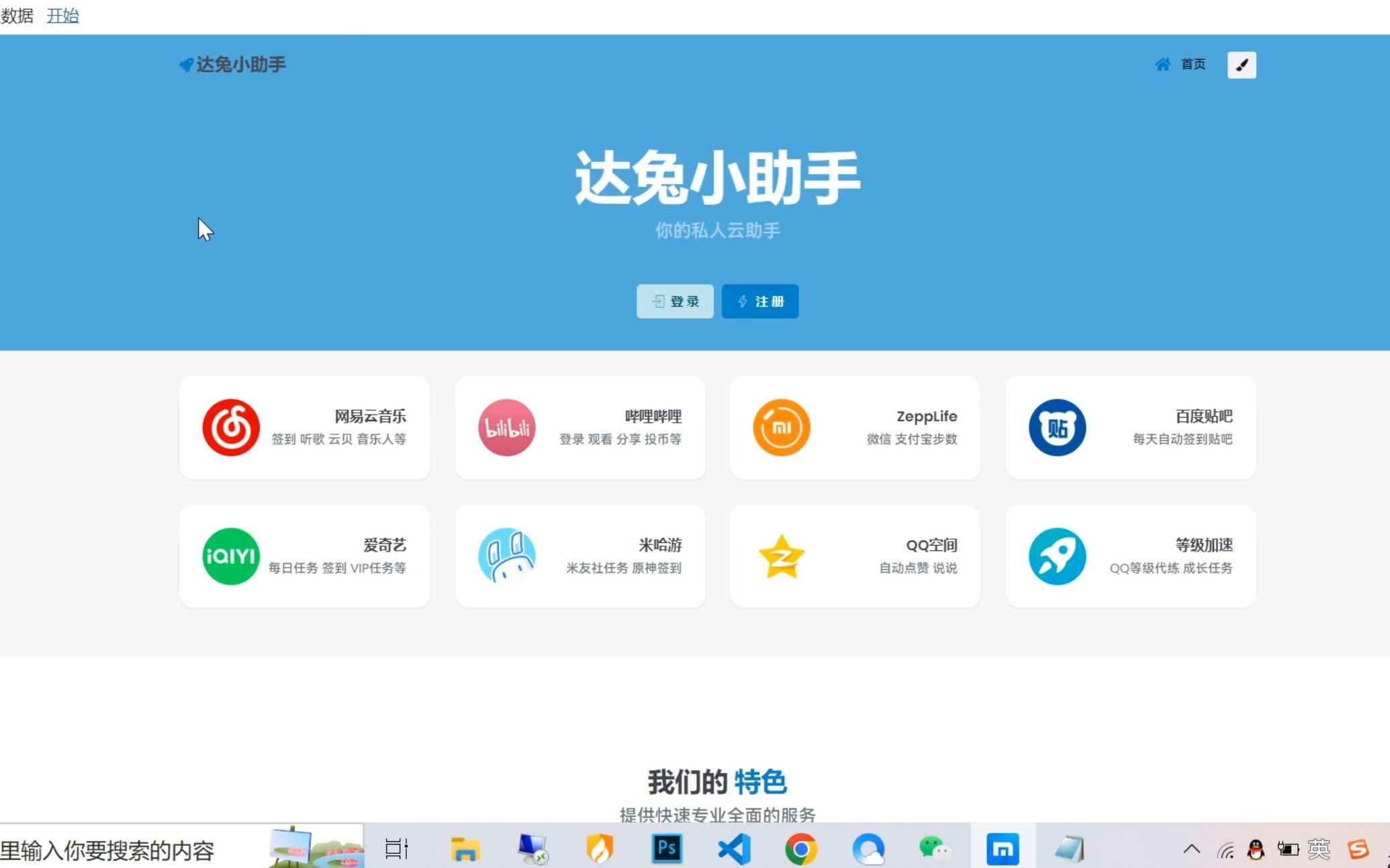
Task: Click text 每日任务 签到 VIP任务等
Action: pos(338,568)
